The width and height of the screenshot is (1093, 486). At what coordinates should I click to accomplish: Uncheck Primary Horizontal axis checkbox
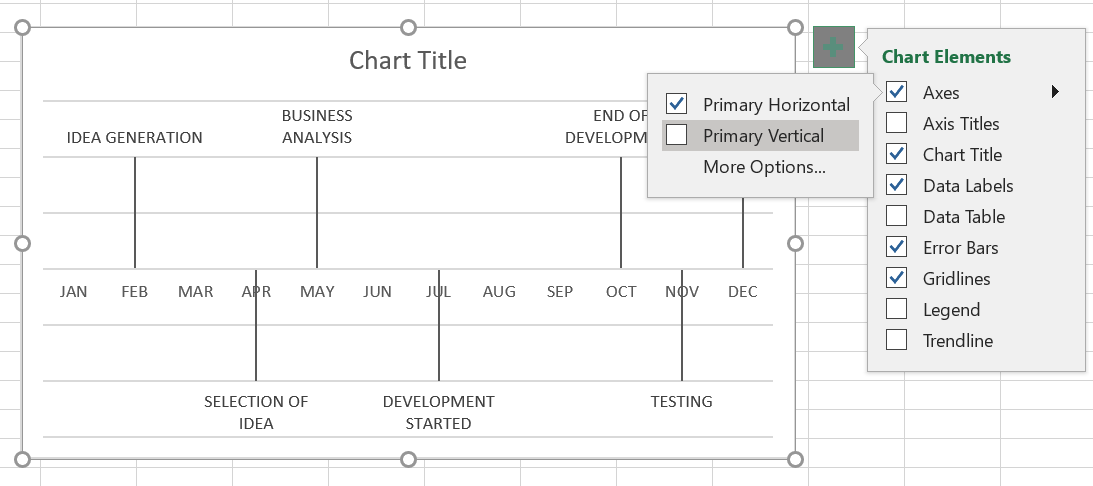(677, 104)
